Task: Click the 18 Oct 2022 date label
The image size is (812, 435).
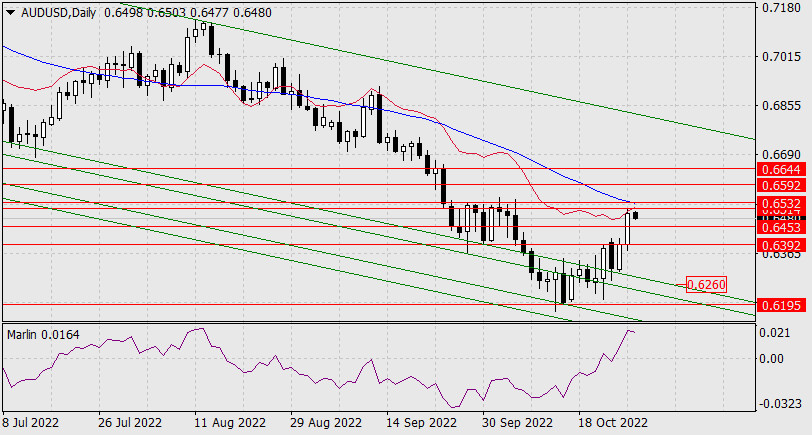Action: pyautogui.click(x=611, y=423)
